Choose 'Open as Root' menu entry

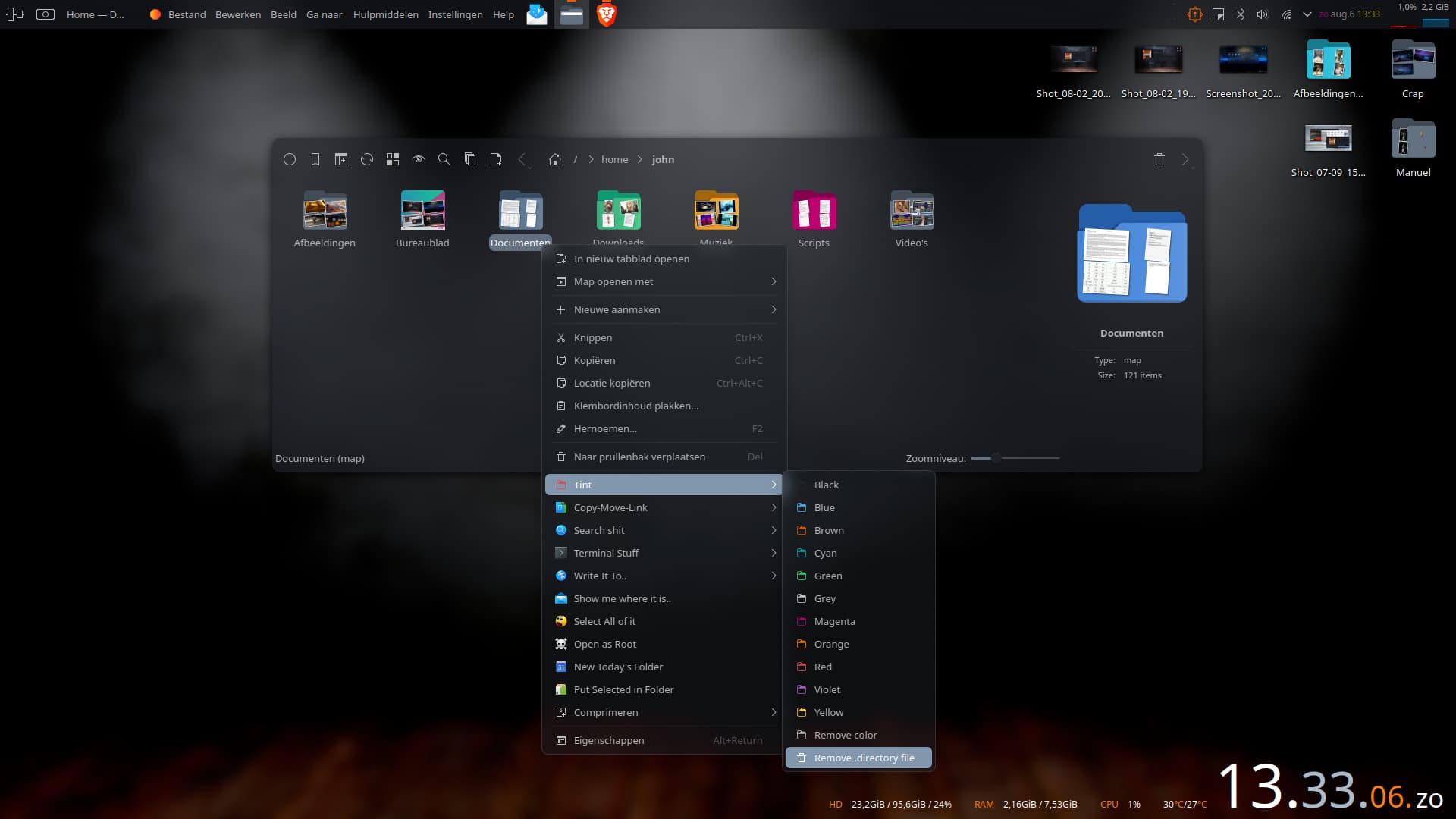(664, 644)
